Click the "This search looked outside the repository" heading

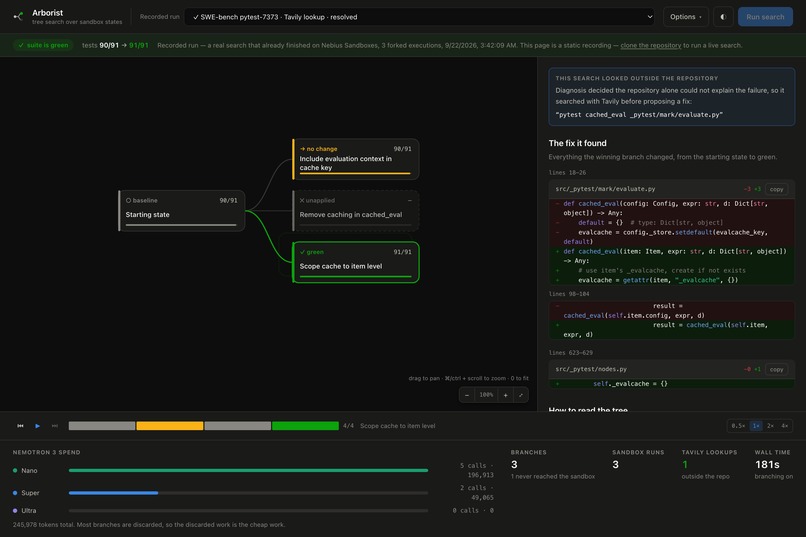[x=636, y=78]
